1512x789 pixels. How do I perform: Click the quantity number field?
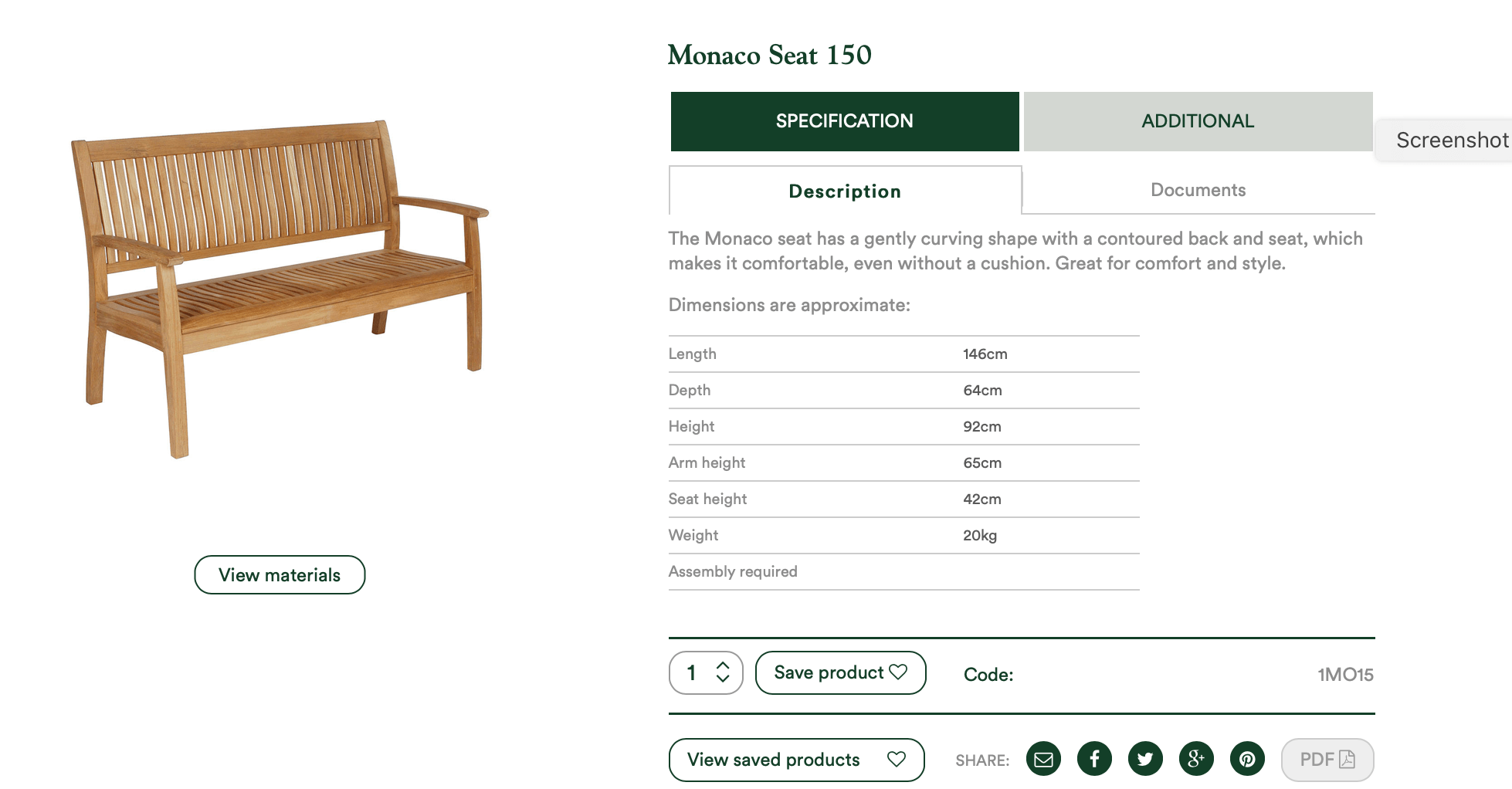coord(692,673)
